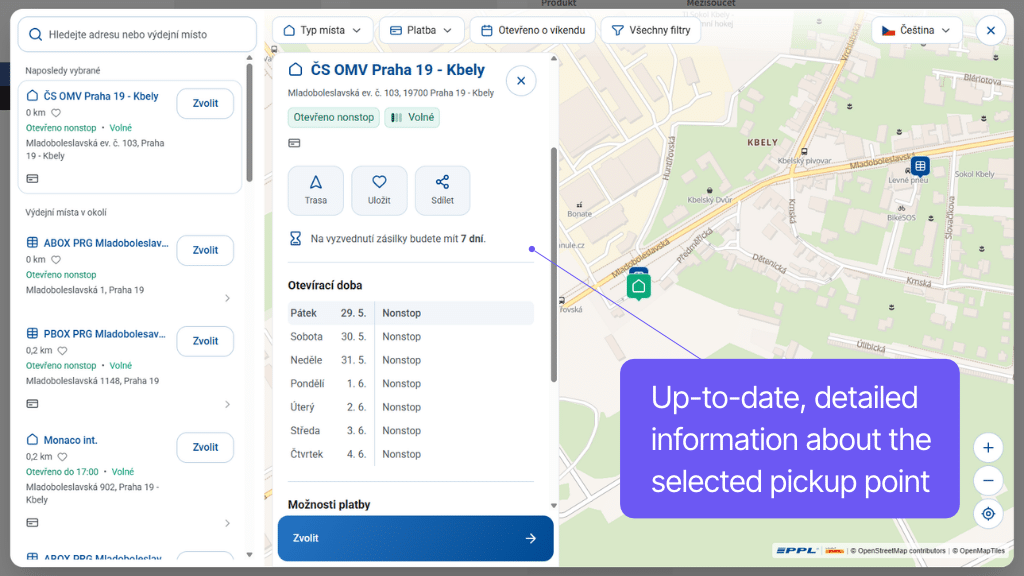Viewport: 1024px width, 576px height.
Task: Open the Platba filter dropdown
Action: (421, 30)
